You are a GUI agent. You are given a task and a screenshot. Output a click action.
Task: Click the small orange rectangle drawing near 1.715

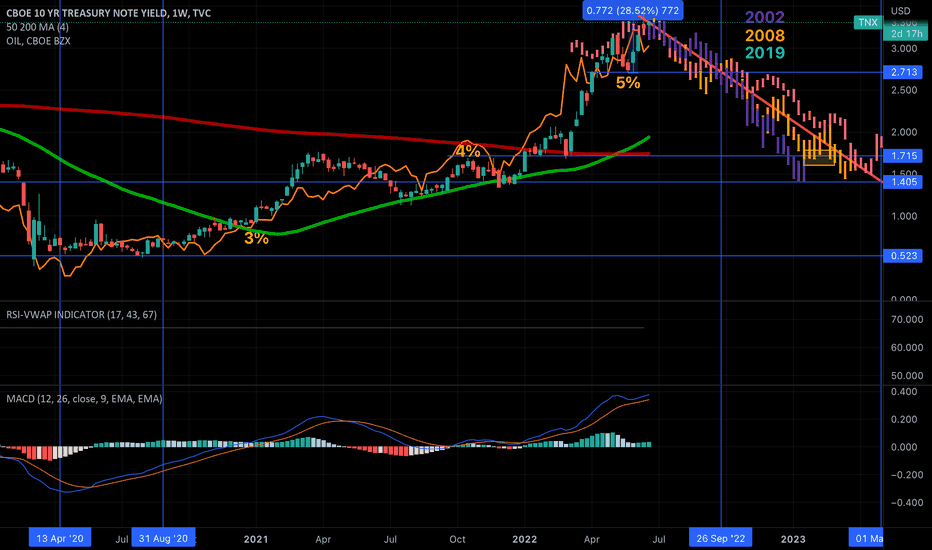click(818, 159)
